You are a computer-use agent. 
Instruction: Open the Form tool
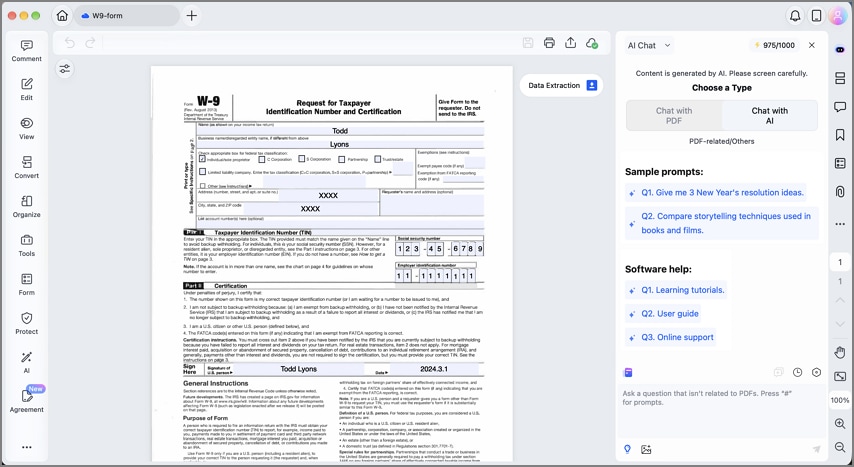click(x=26, y=284)
